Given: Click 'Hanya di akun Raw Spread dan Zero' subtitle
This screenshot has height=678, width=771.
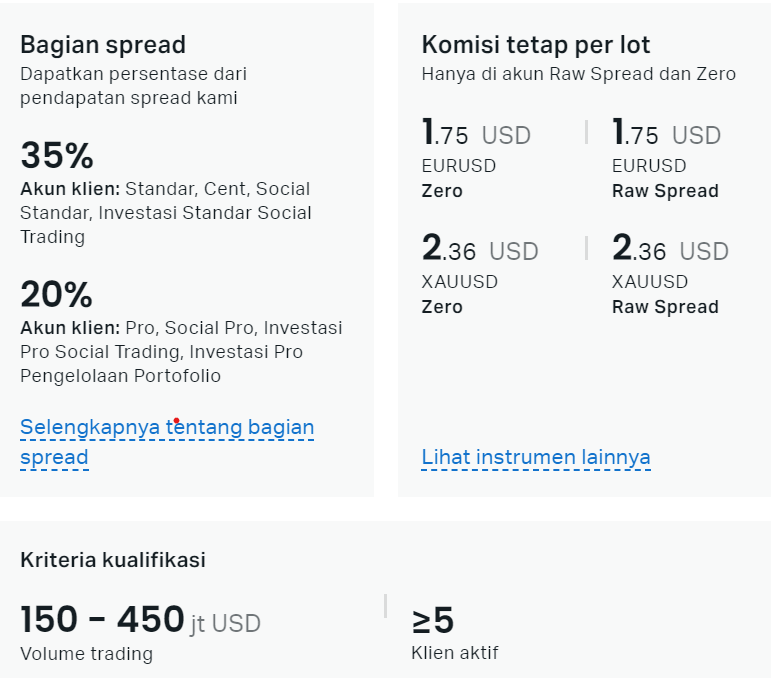Looking at the screenshot, I should point(579,74).
